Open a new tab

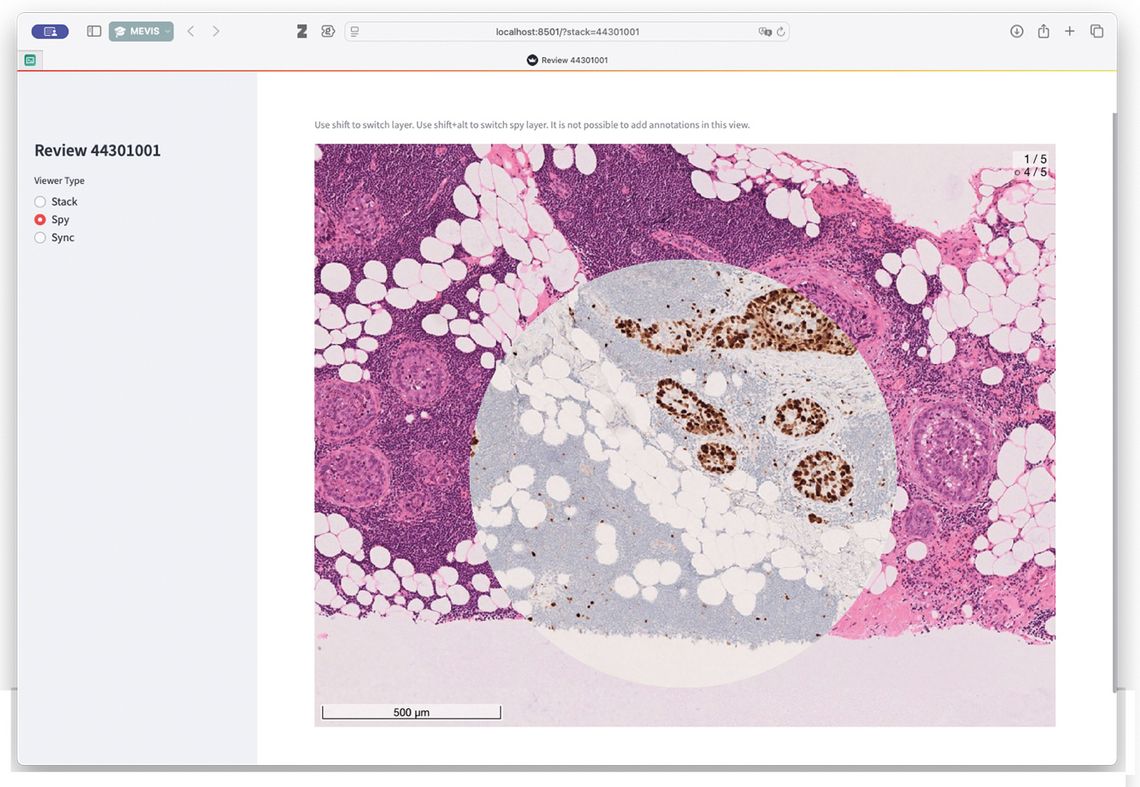tap(1069, 31)
